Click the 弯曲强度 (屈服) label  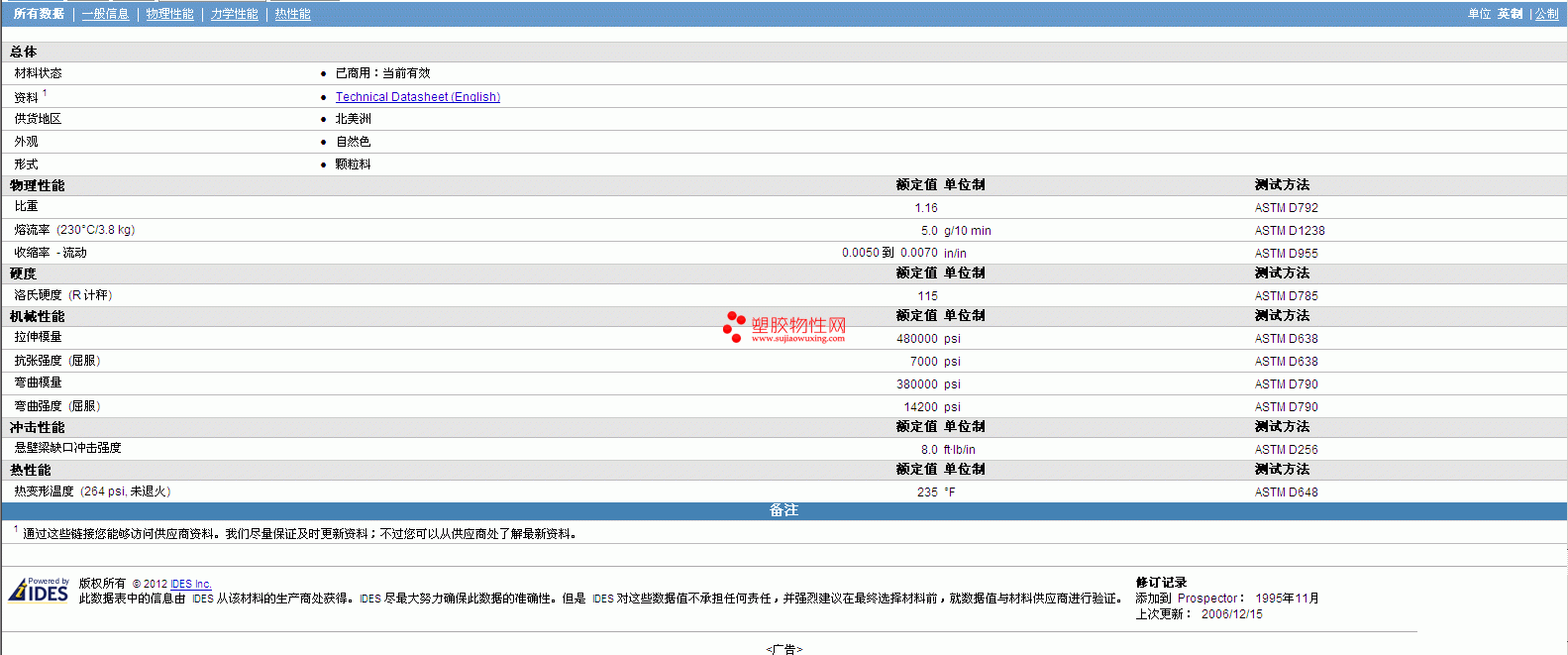click(57, 406)
